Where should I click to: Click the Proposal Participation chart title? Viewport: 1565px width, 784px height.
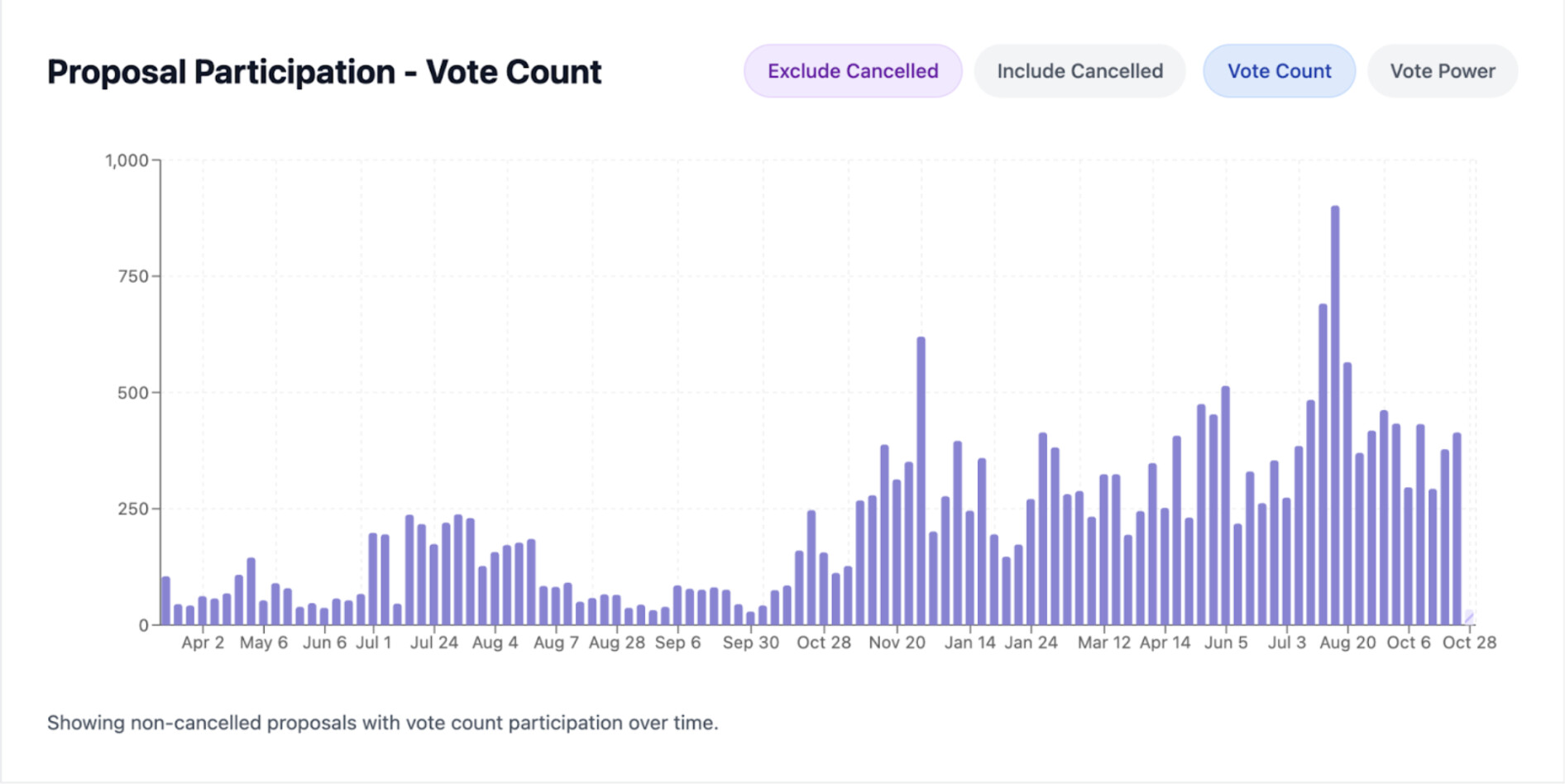pyautogui.click(x=324, y=72)
